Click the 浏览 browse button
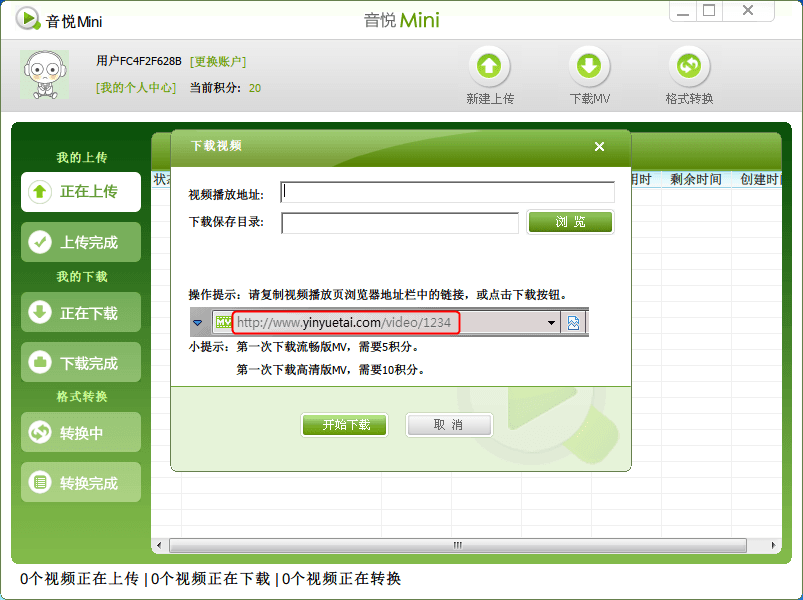803x600 pixels. pos(570,222)
